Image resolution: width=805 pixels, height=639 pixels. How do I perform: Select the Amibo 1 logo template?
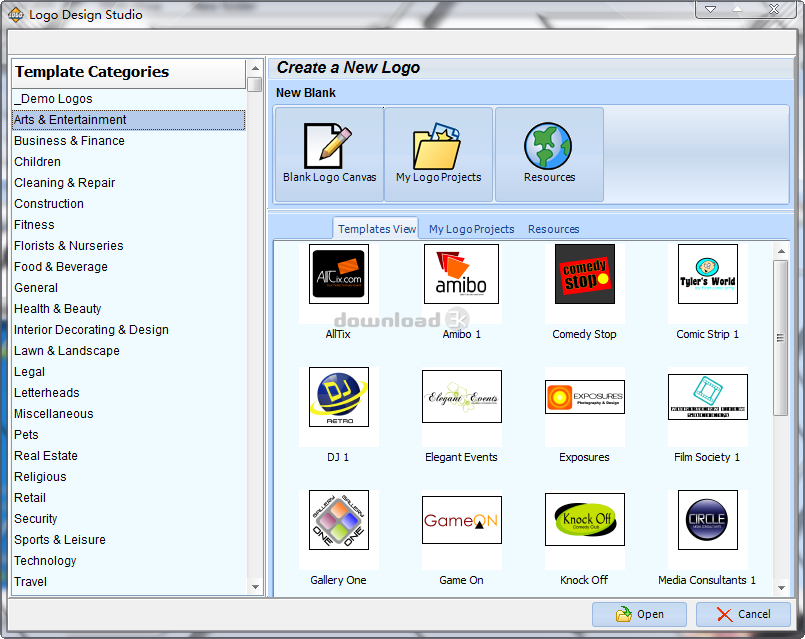(461, 274)
